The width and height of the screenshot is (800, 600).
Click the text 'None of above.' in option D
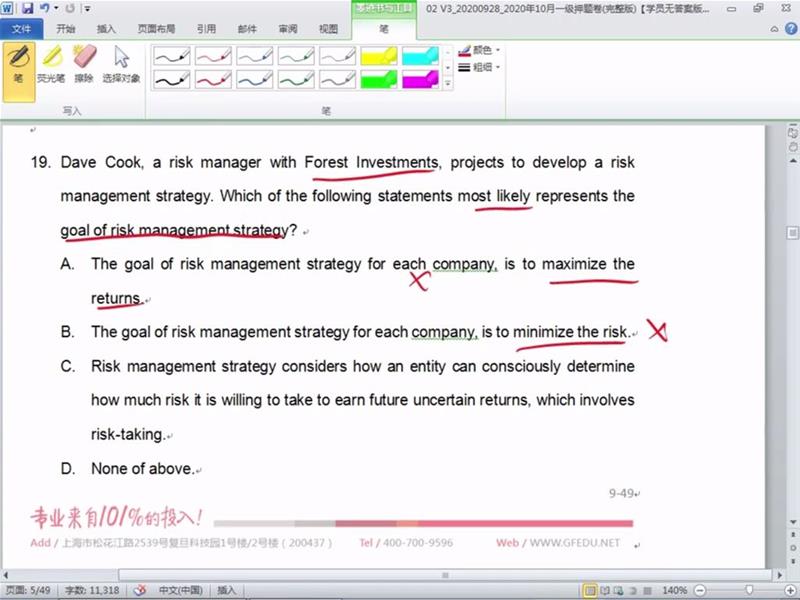point(142,468)
